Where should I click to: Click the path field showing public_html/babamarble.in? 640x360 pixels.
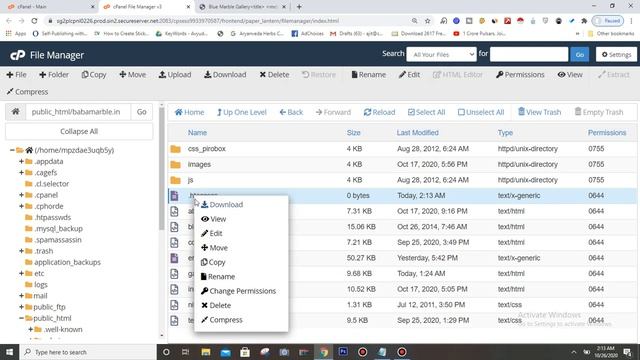point(78,112)
